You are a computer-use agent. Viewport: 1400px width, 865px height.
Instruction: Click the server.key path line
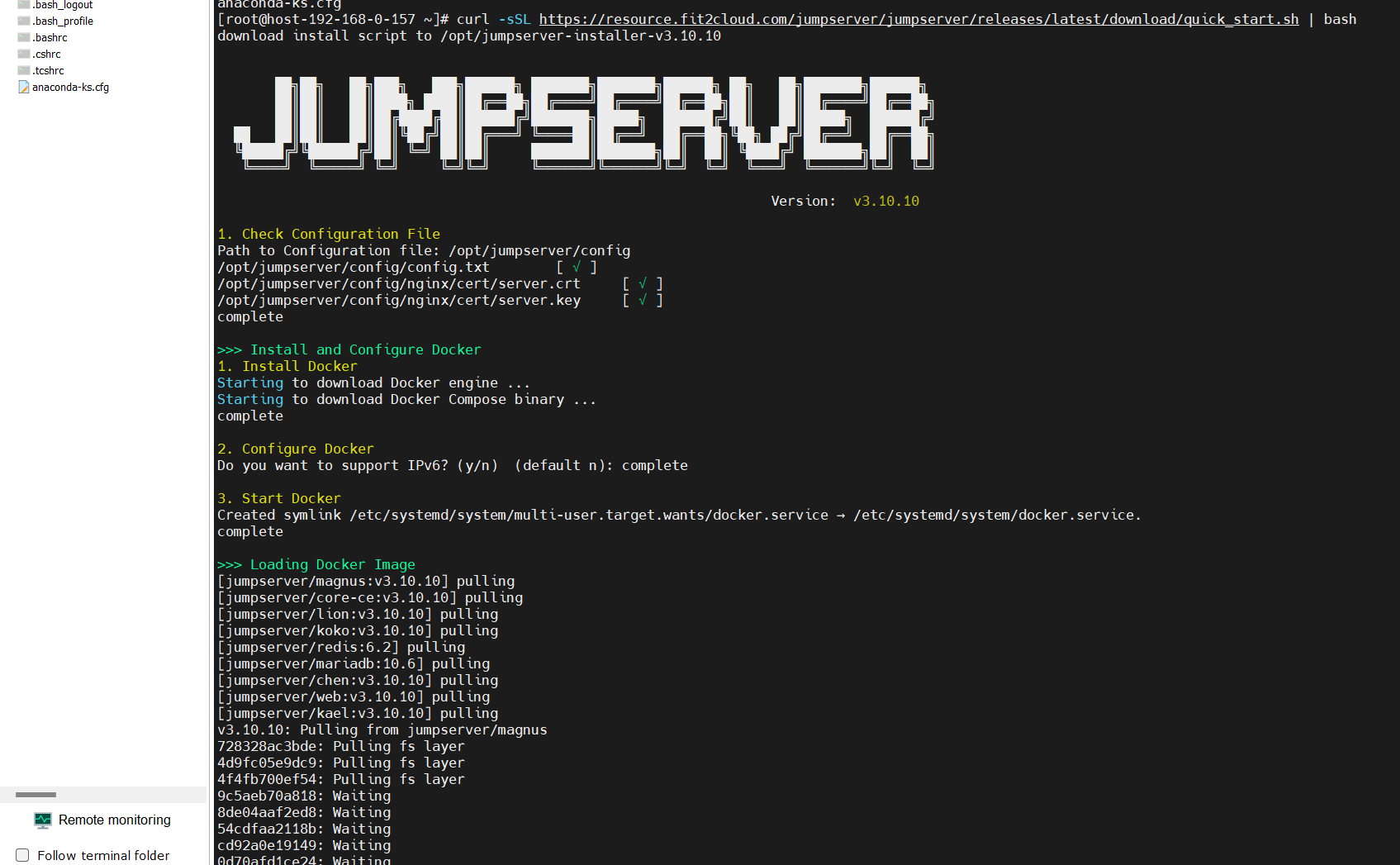coord(399,300)
